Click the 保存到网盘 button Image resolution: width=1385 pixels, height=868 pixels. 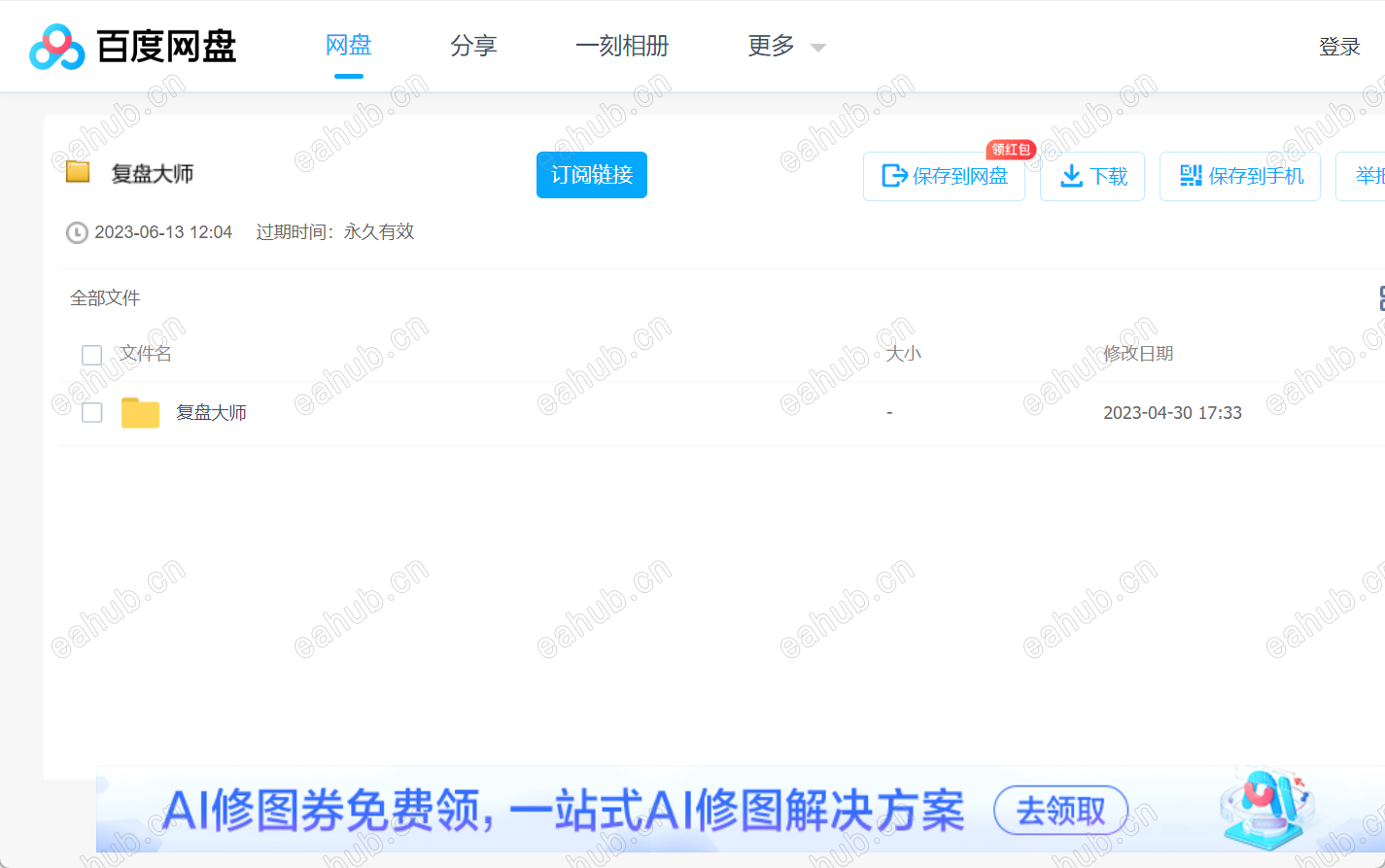coord(944,176)
